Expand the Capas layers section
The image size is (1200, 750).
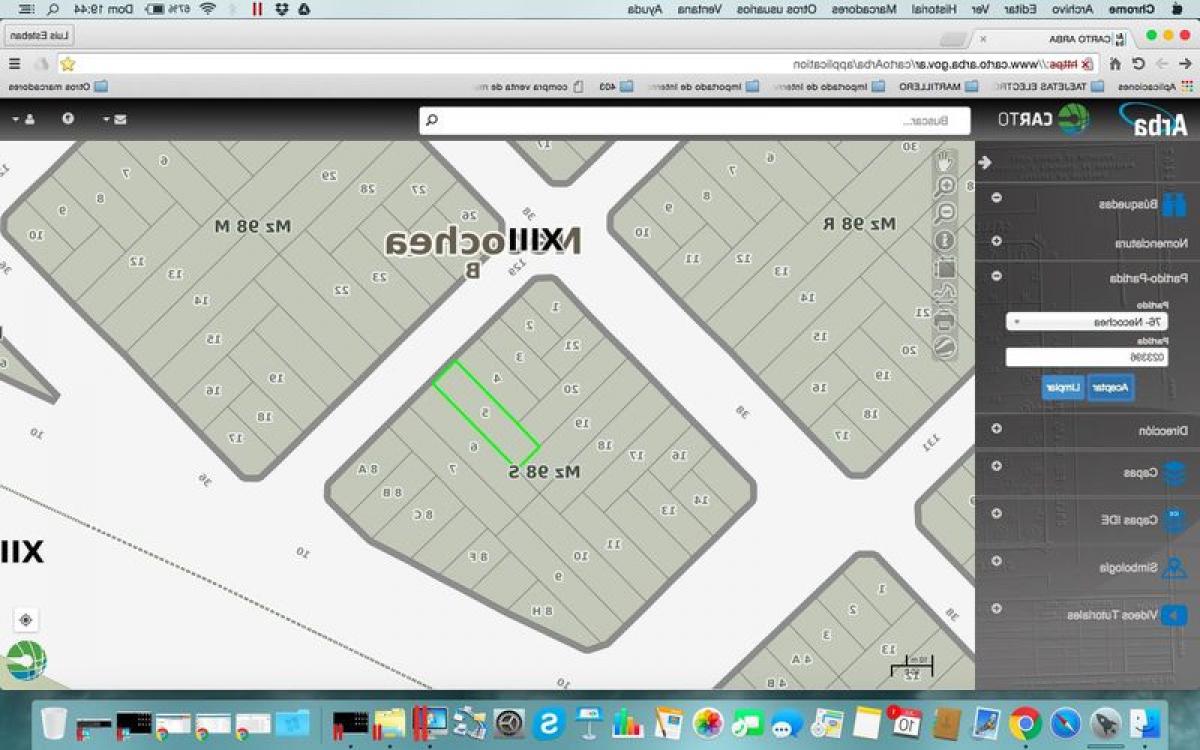(996, 466)
